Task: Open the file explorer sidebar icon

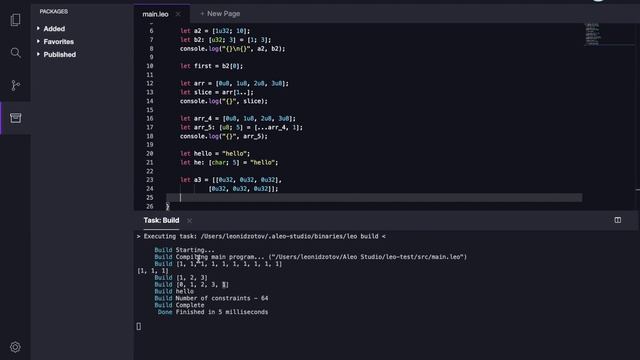Action: pyautogui.click(x=16, y=20)
